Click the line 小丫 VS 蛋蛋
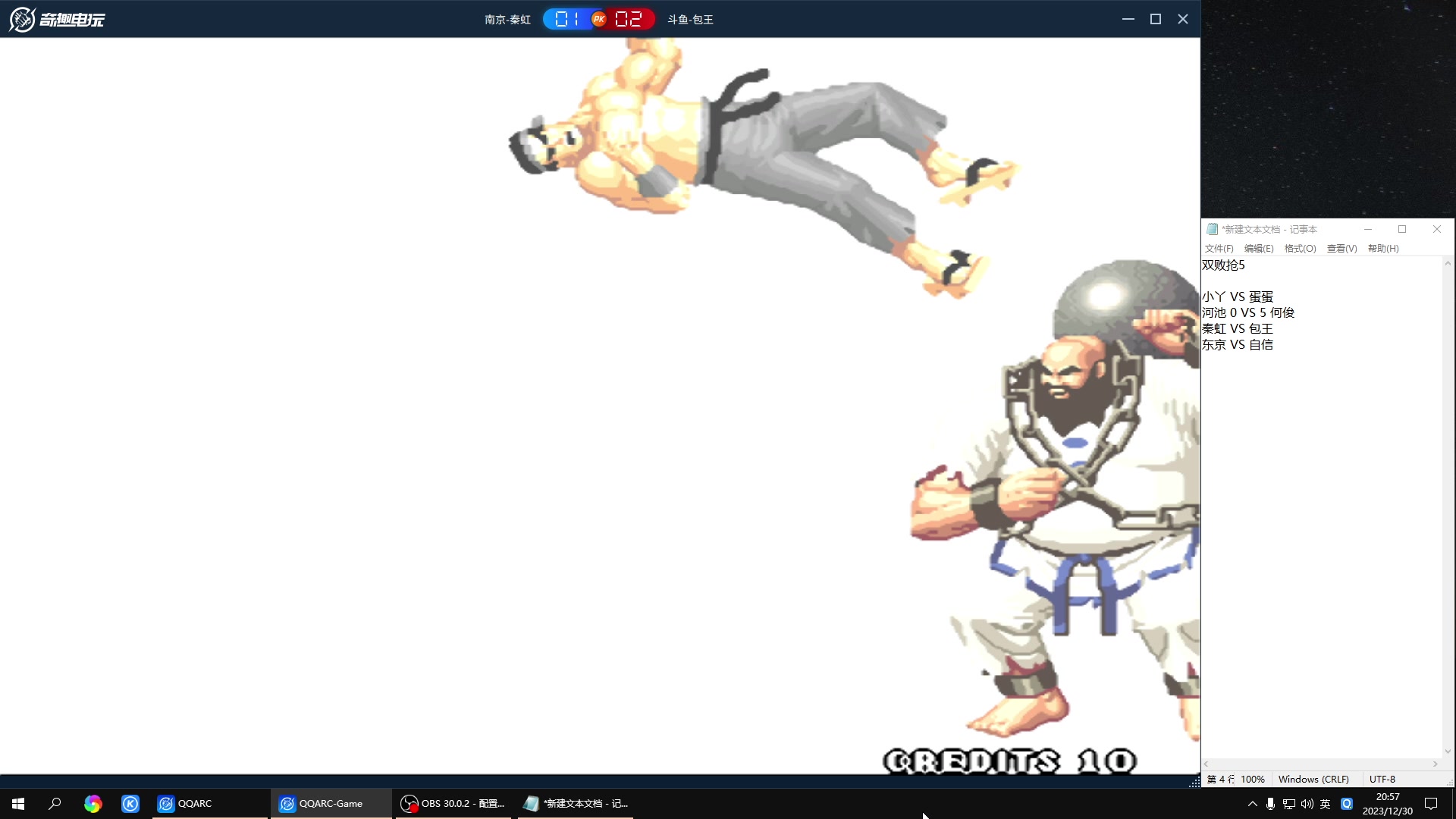 [x=1238, y=297]
